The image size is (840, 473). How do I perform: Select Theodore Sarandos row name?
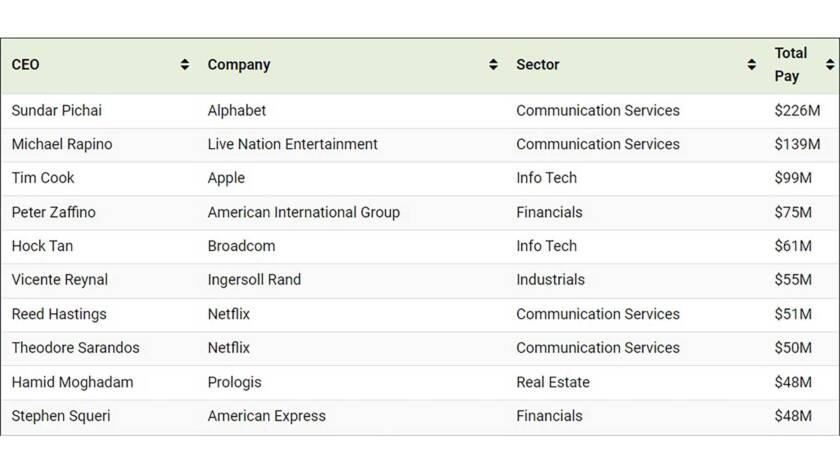(x=76, y=348)
